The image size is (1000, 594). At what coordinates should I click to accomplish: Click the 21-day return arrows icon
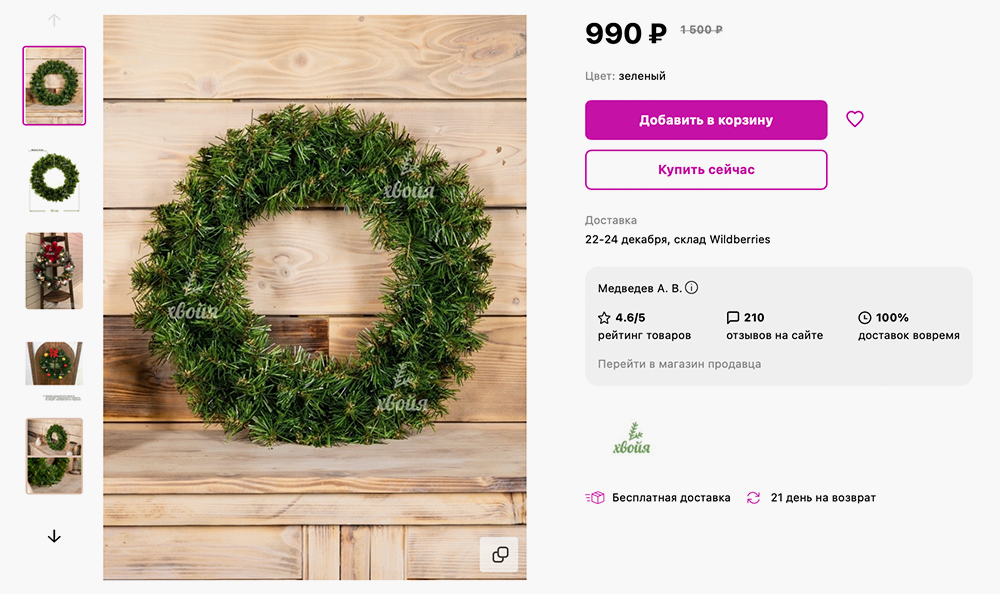point(753,497)
